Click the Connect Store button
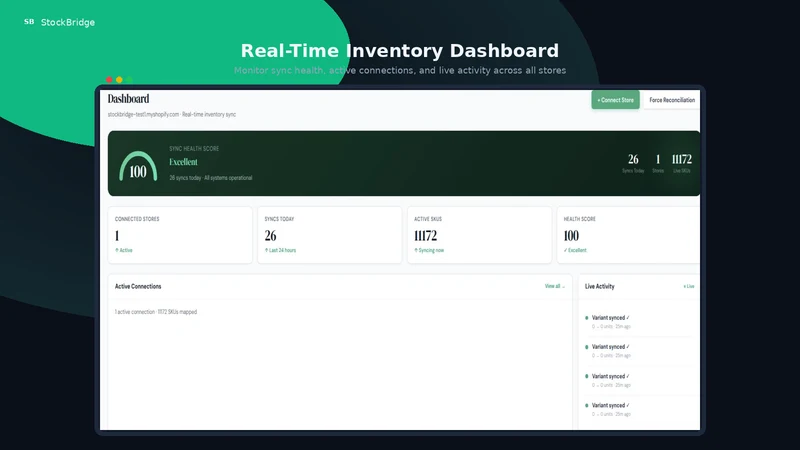Screen dimensions: 800x450 click(615, 100)
